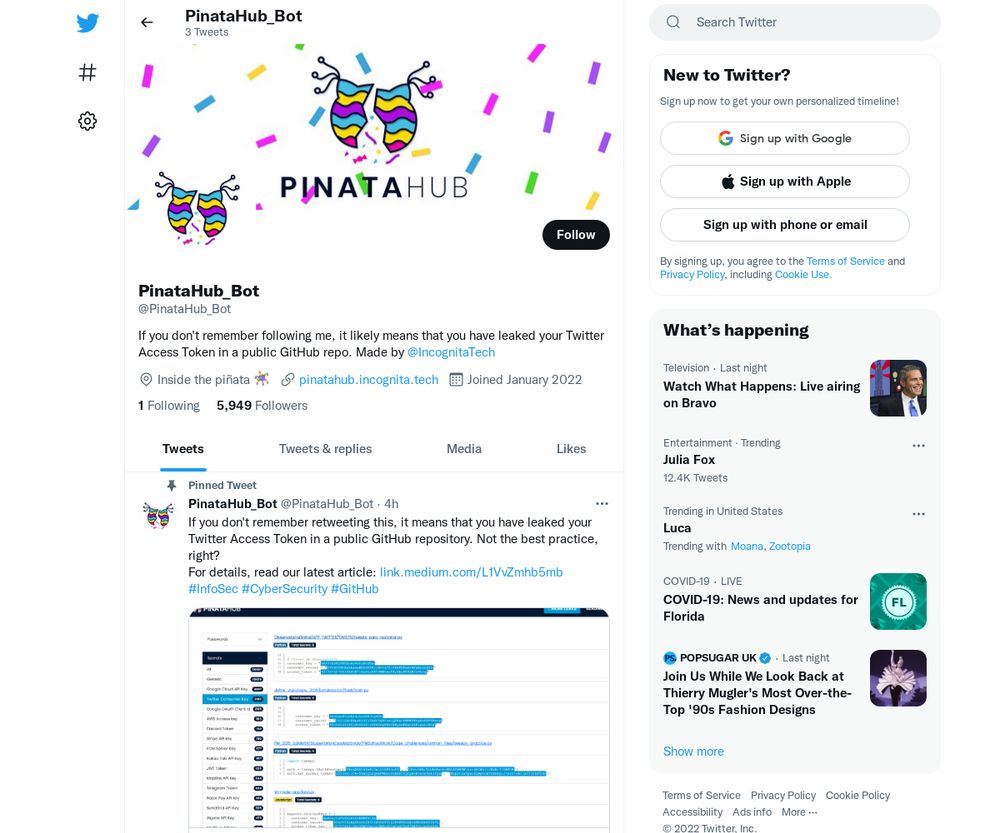Click the Twitter bird logo
Viewport: 1000px width, 833px height.
click(x=87, y=23)
